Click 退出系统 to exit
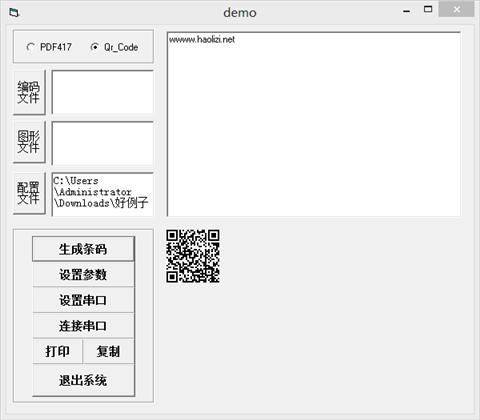The image size is (480, 420). [83, 380]
